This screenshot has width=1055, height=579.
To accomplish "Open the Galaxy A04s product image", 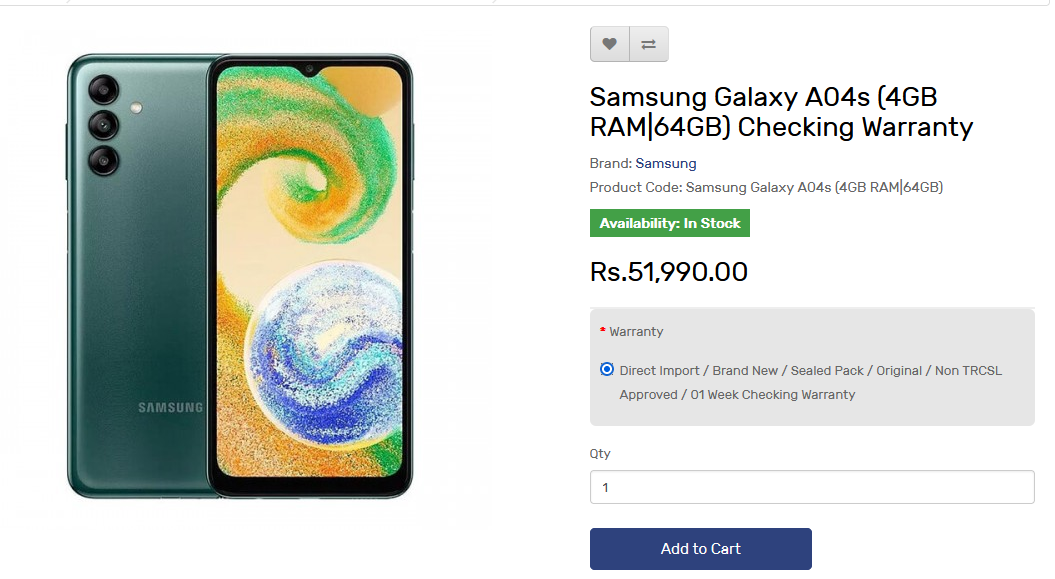I will [240, 276].
